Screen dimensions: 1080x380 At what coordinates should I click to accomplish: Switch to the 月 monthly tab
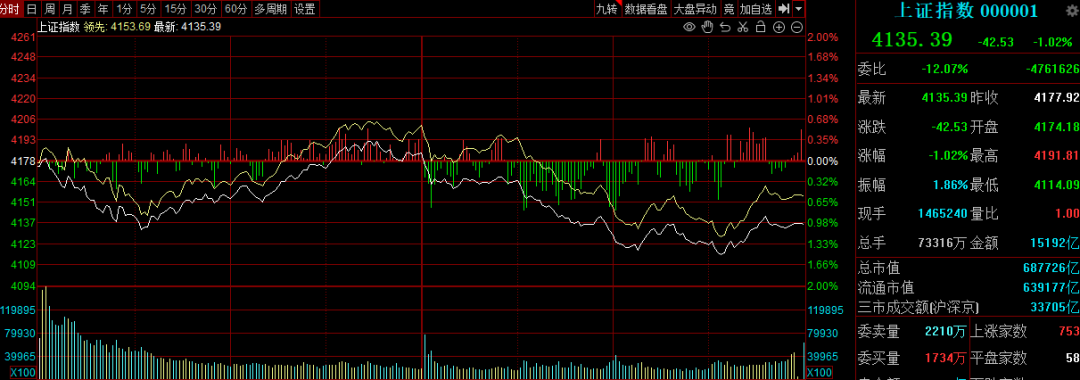[67, 9]
